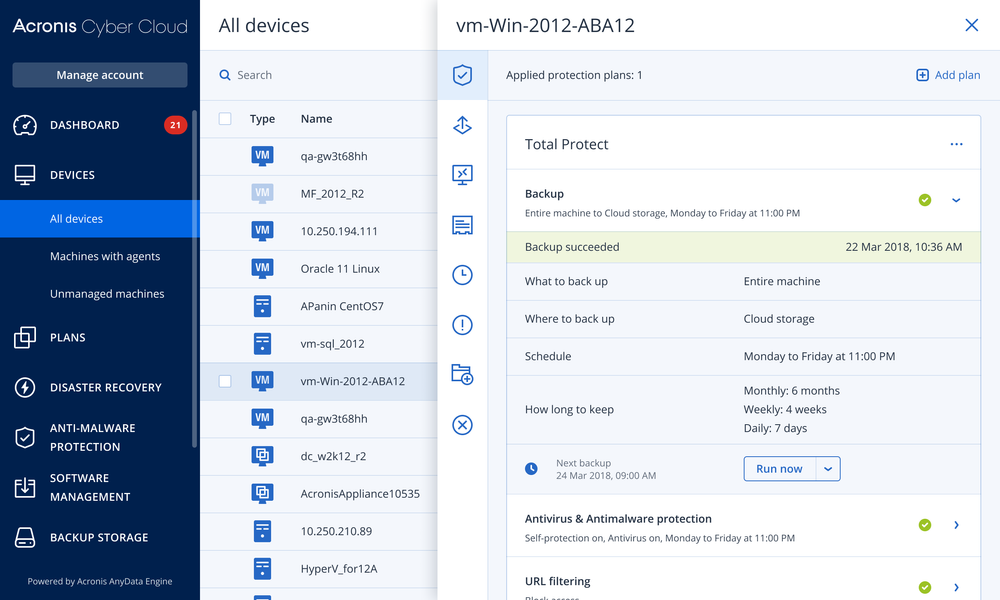Open the activities clock icon
This screenshot has height=600, width=1000.
click(462, 275)
